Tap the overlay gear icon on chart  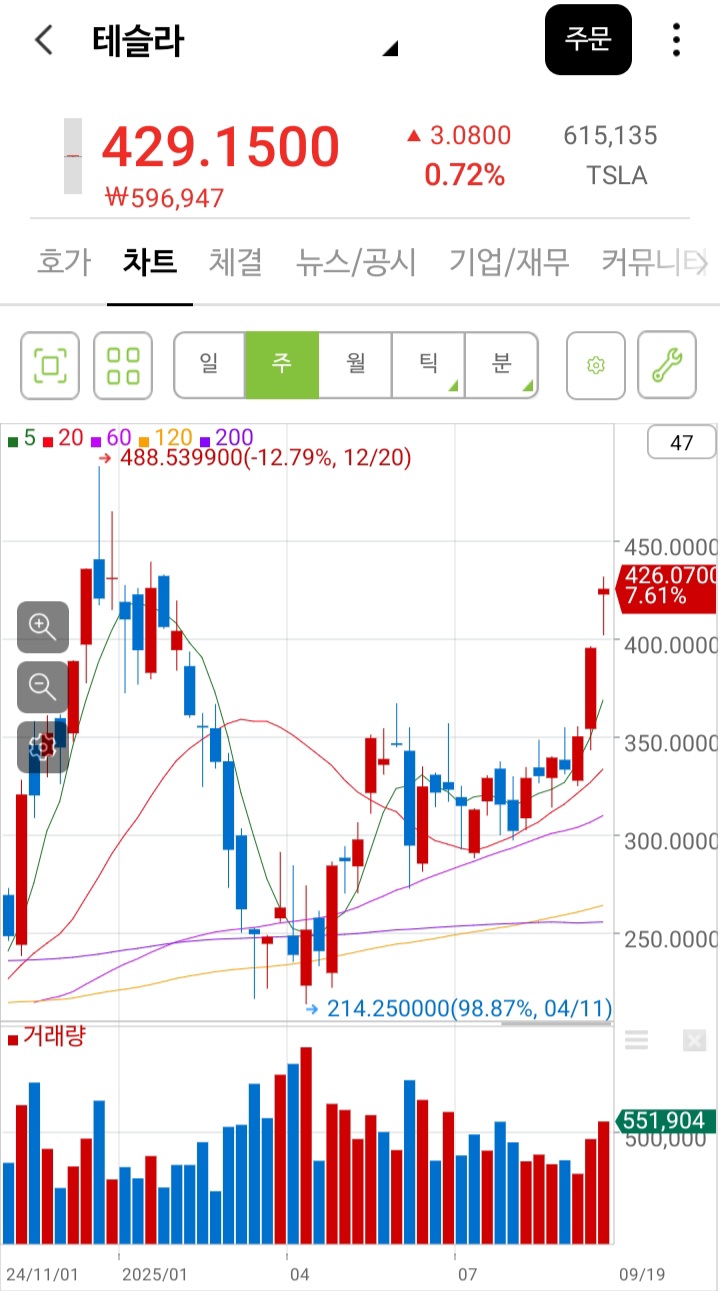pyautogui.click(x=43, y=746)
